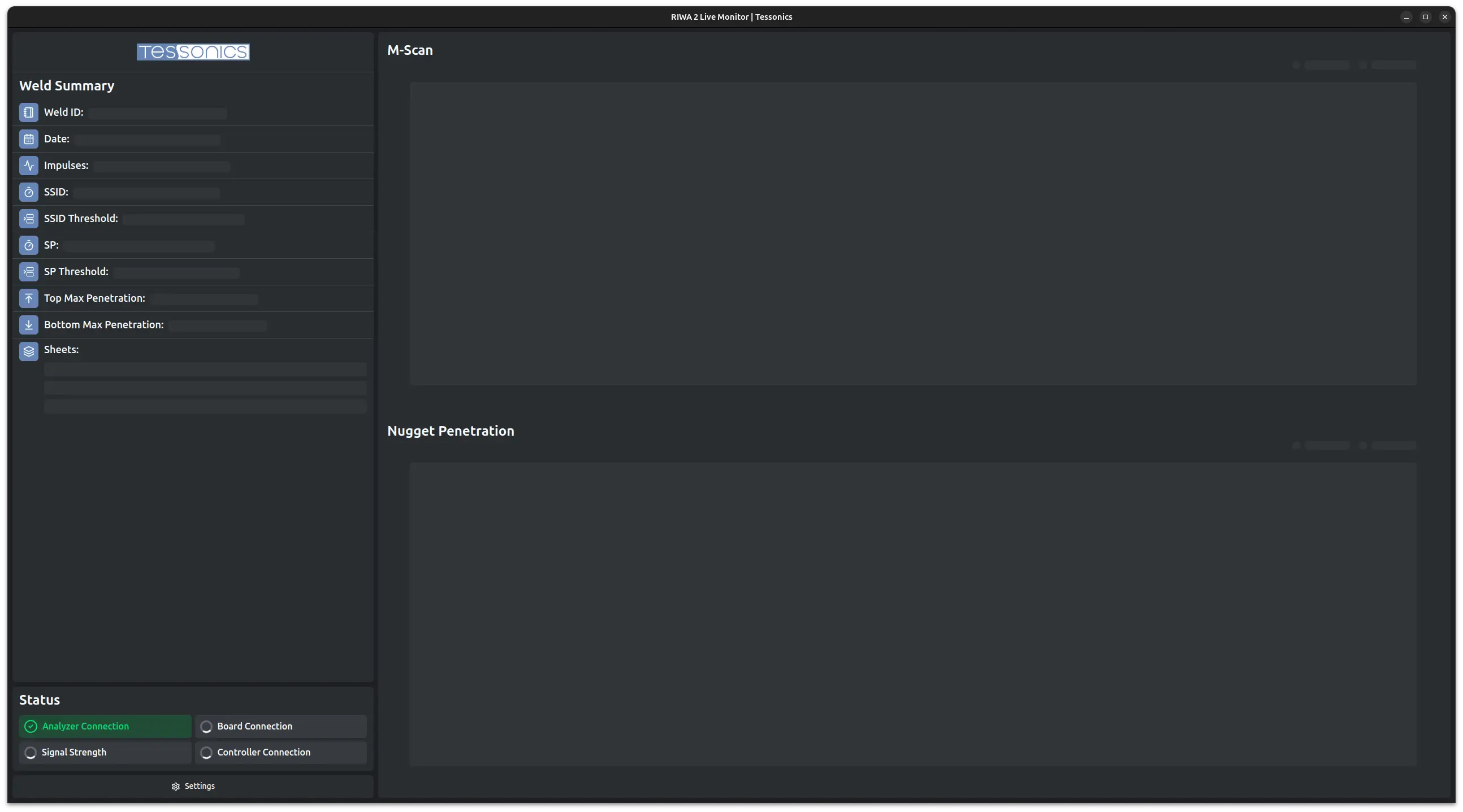Click the Bottom Max Penetration arrow icon
This screenshot has width=1463, height=812.
pos(28,325)
